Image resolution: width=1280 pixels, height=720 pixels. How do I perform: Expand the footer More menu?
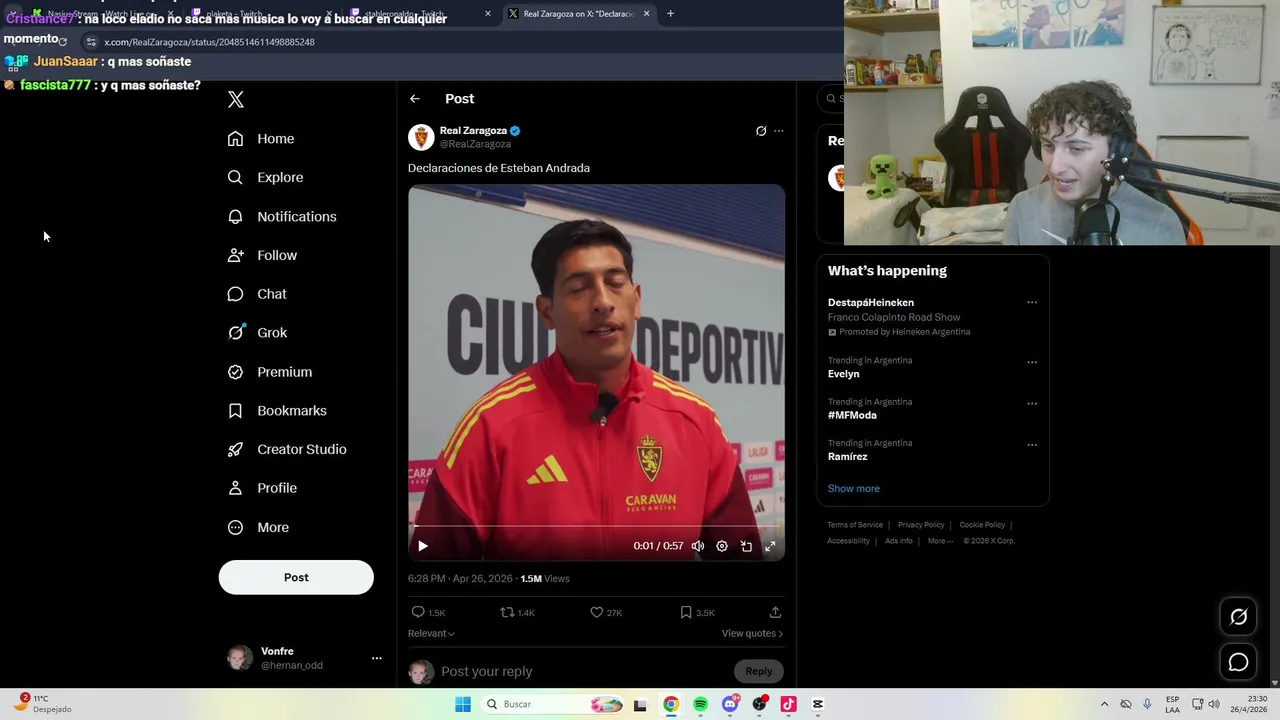(940, 541)
